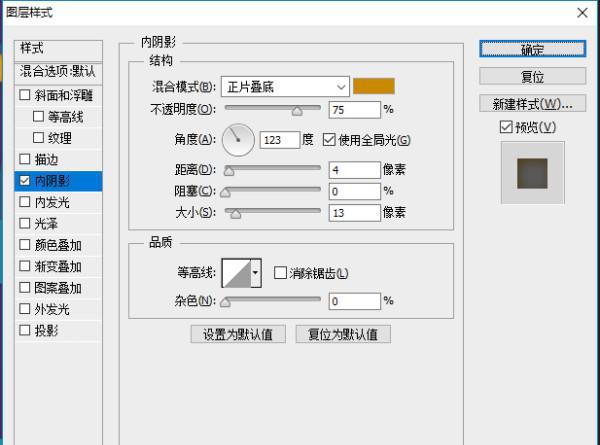Viewport: 600px width, 445px height.
Task: Click the 阻塞 slider handle
Action: pos(225,192)
